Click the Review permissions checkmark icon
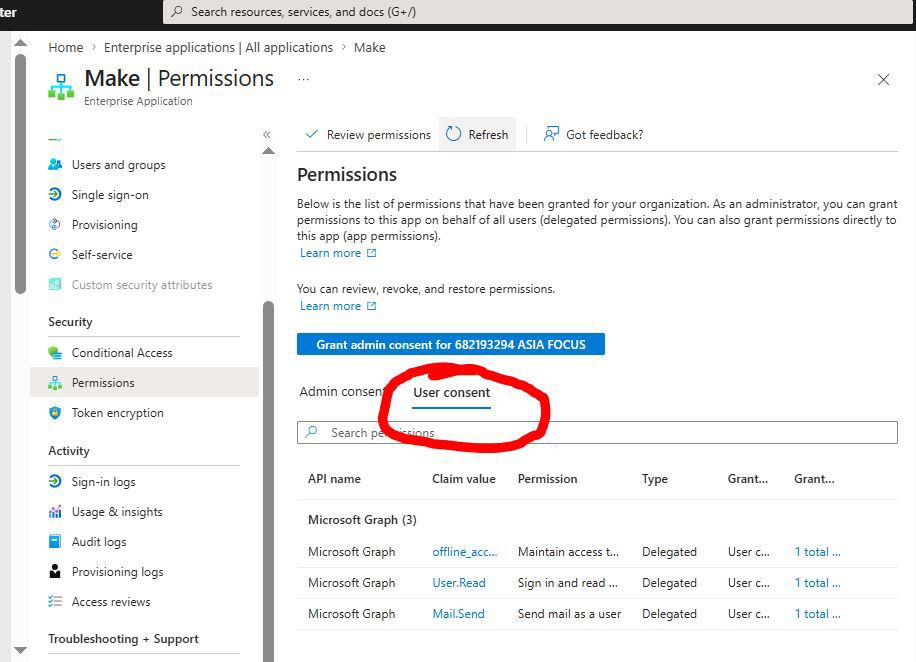Image resolution: width=916 pixels, height=662 pixels. (x=312, y=134)
